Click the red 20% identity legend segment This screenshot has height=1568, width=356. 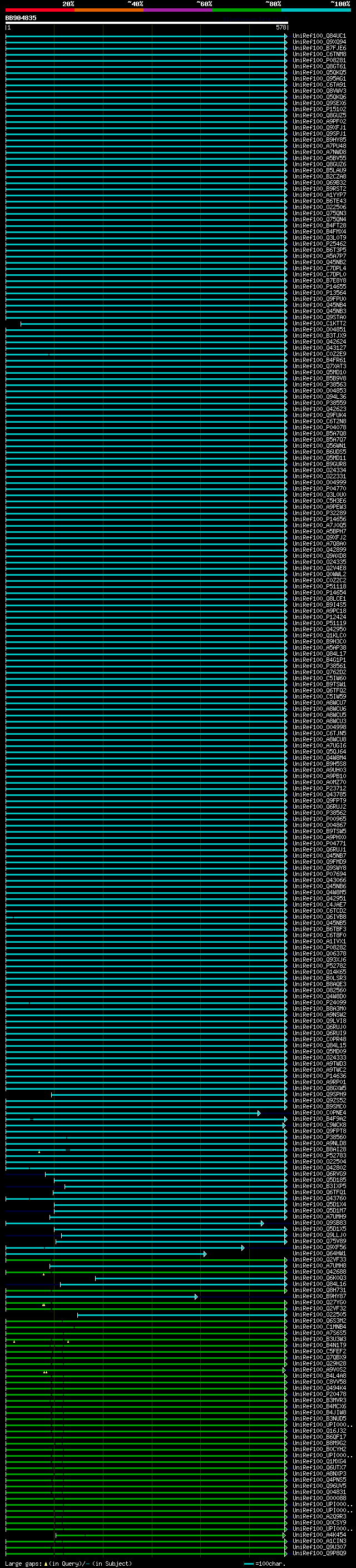[39, 11]
